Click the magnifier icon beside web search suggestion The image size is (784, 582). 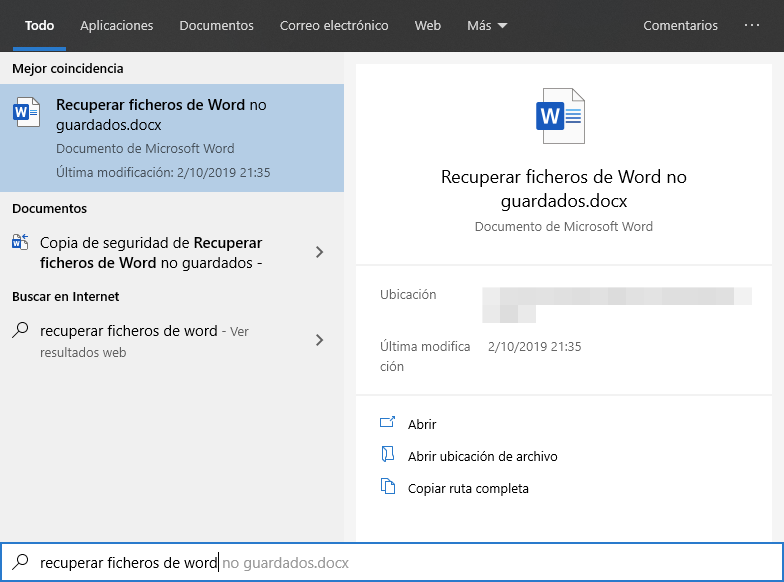coord(20,330)
